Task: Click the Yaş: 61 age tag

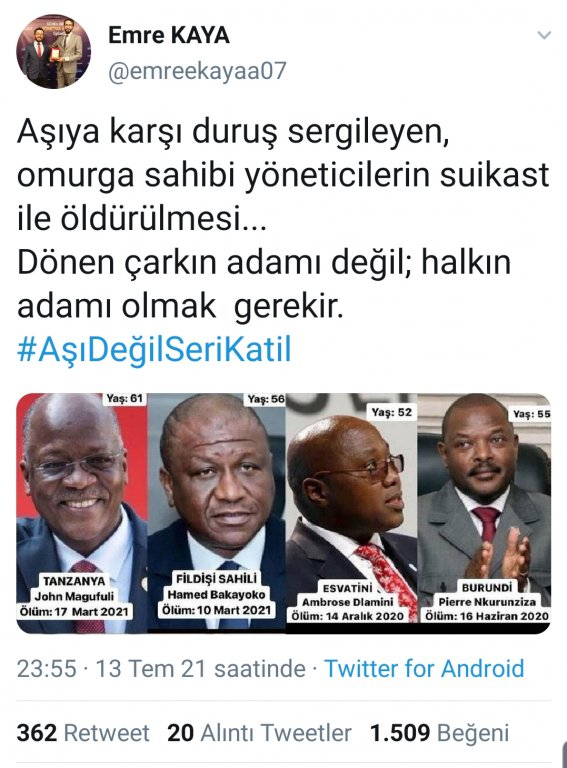Action: coord(125,399)
